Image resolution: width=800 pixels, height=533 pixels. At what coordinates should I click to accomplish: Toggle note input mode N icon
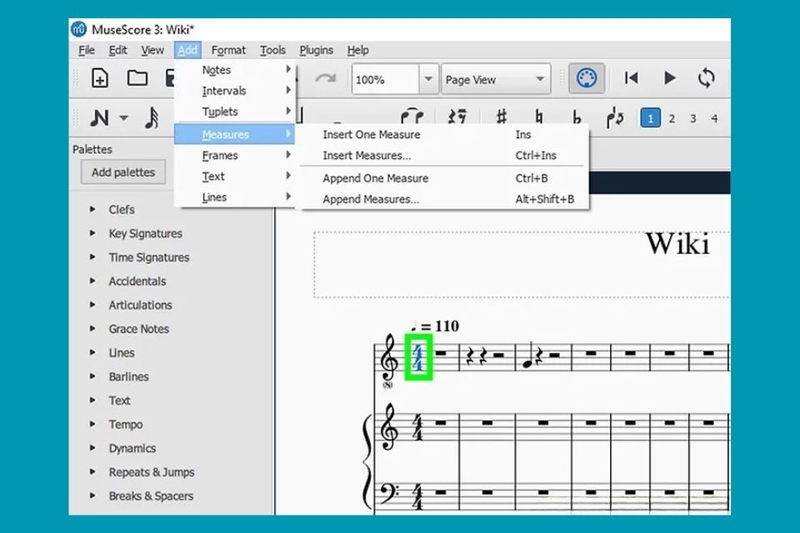(x=99, y=118)
